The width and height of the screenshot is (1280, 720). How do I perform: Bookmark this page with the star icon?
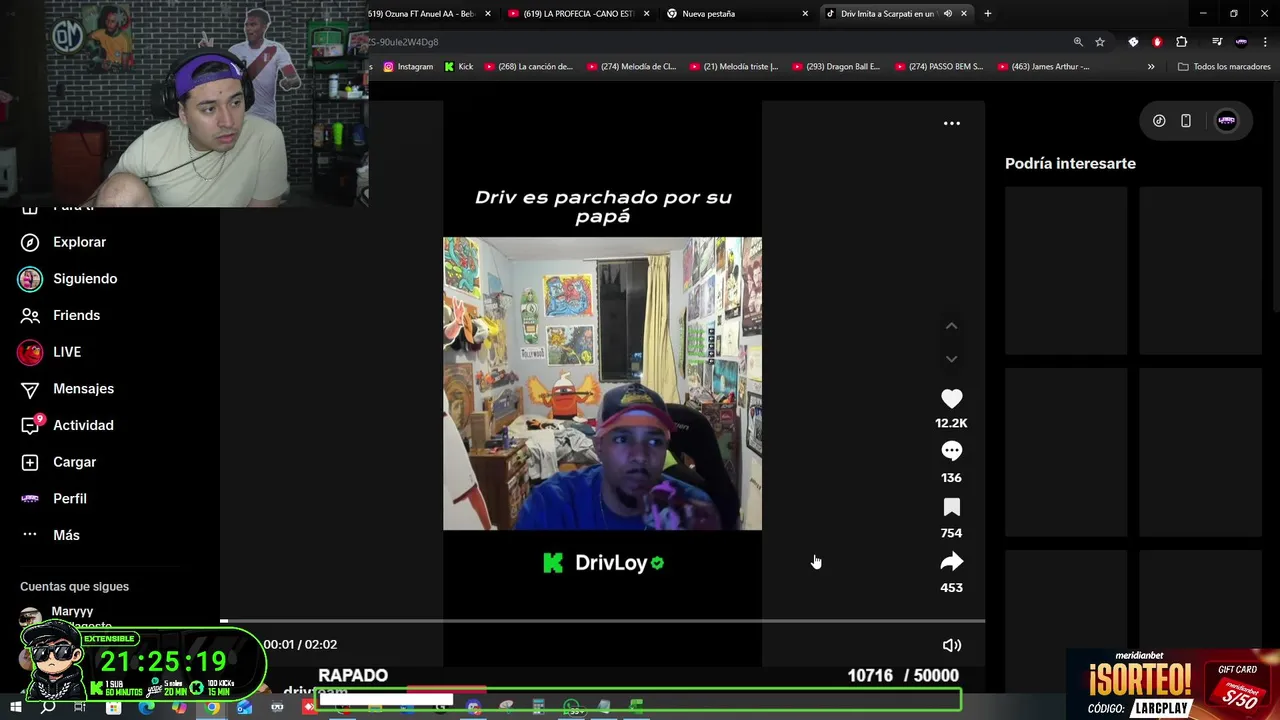pos(1100,42)
